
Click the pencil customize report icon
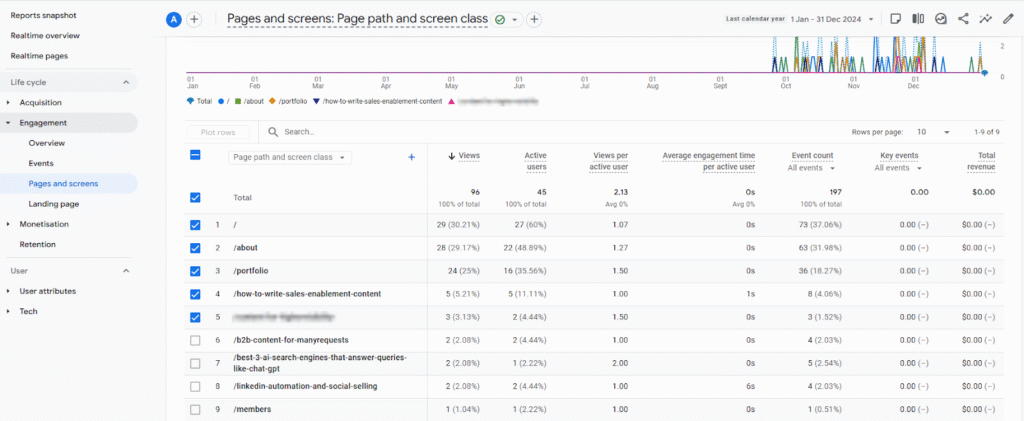(x=1008, y=19)
